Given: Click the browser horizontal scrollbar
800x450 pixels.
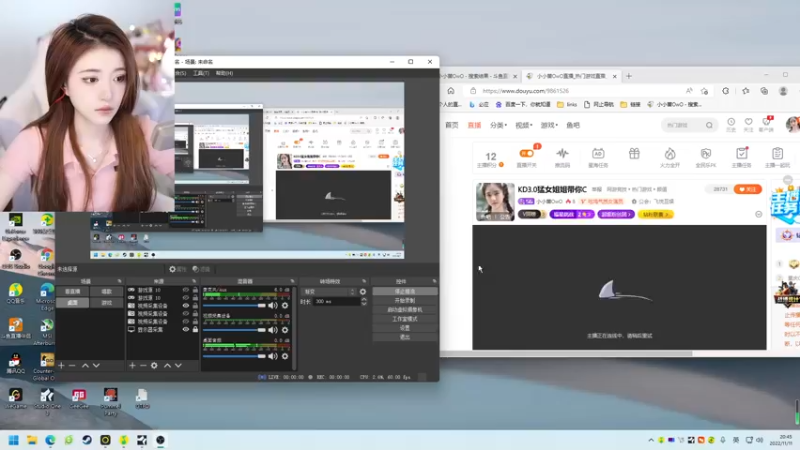Looking at the screenshot, I should (x=566, y=354).
